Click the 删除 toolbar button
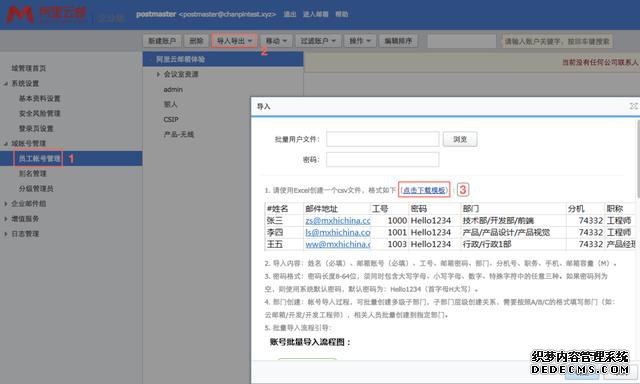The height and width of the screenshot is (384, 640). 196,41
